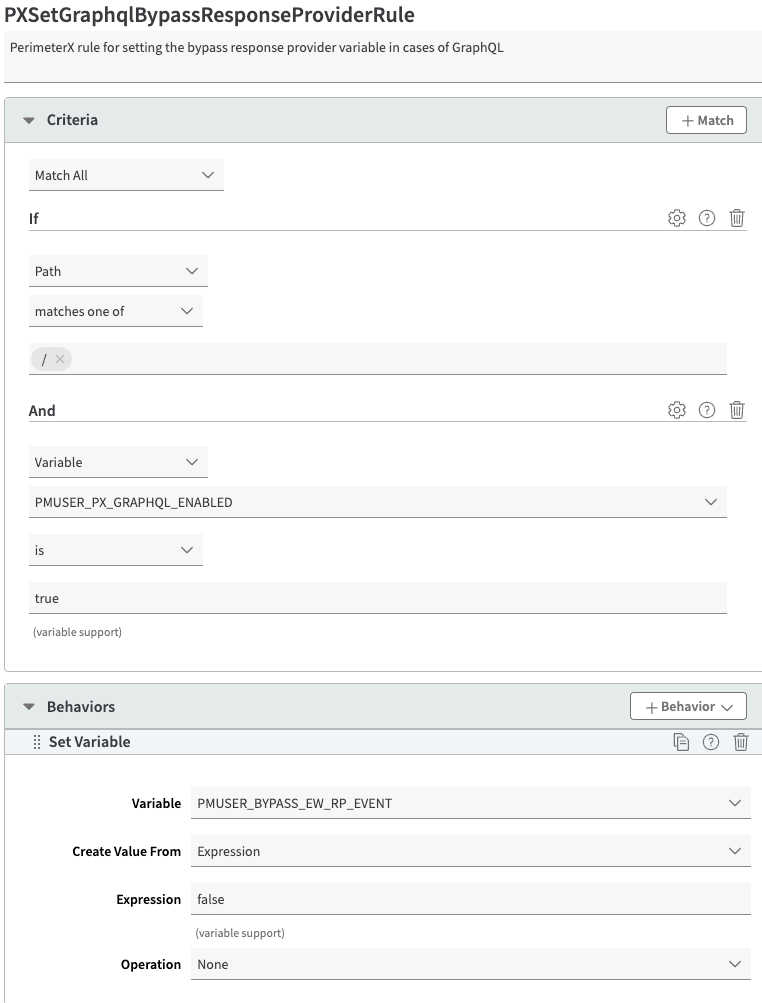
Task: Delete the If match condition
Action: pyautogui.click(x=737, y=218)
